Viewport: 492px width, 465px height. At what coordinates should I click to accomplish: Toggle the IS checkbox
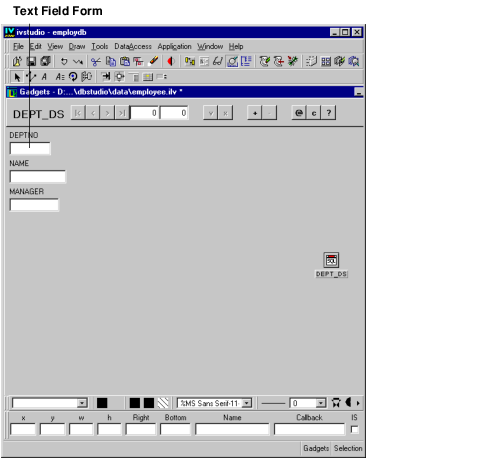[354, 429]
